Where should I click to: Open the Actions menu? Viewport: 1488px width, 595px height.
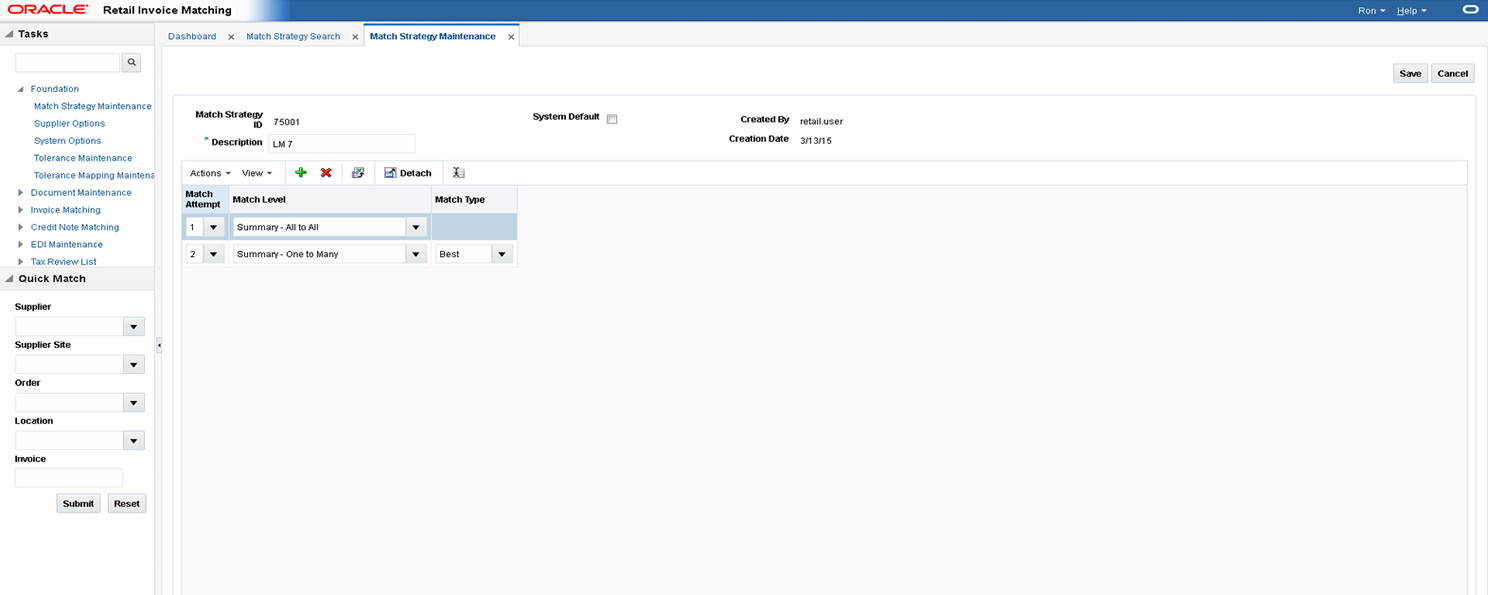210,173
